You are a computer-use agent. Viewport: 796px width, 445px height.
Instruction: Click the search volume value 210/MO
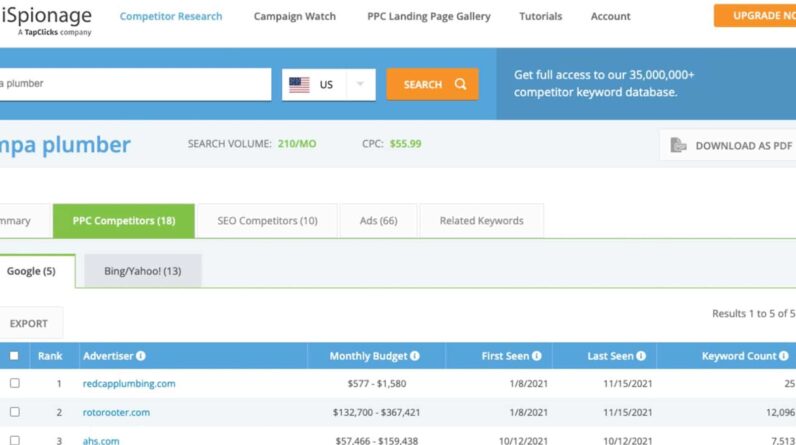297,144
